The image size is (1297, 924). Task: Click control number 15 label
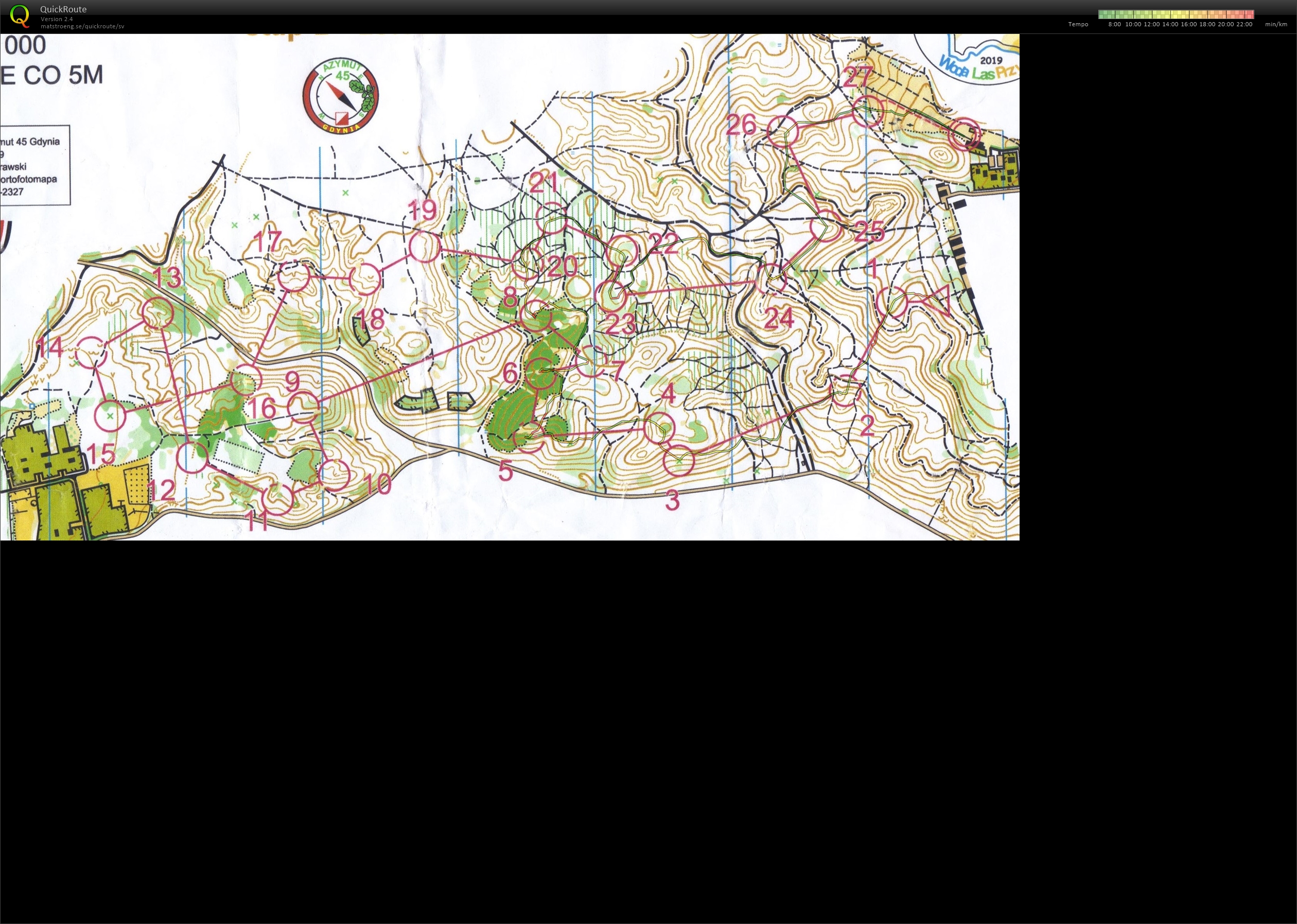point(101,454)
